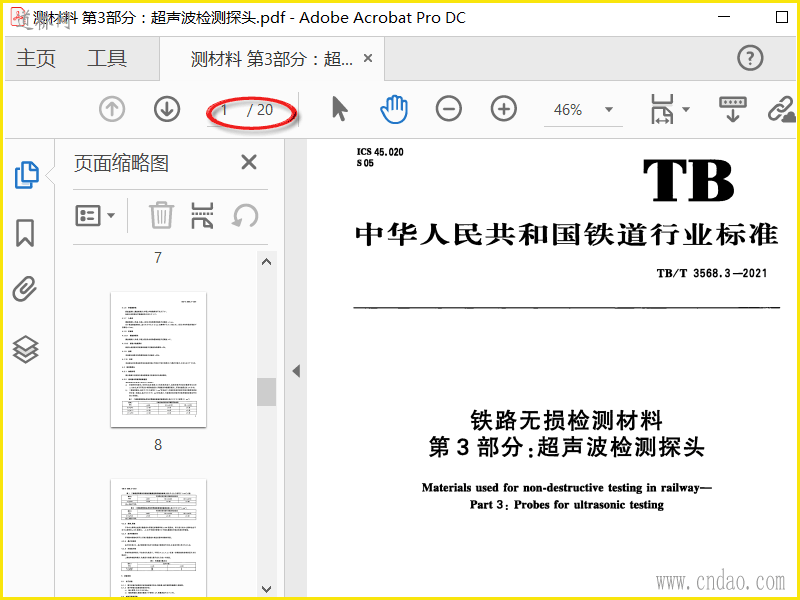This screenshot has width=800, height=600.
Task: Click the total pages '/ 20' text
Action: (x=260, y=110)
